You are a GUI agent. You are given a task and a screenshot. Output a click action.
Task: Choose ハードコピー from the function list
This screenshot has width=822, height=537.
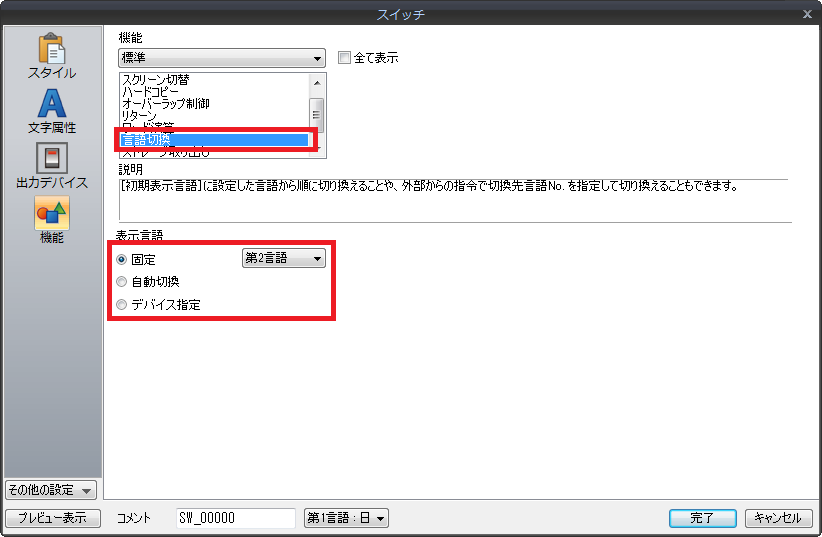click(x=150, y=91)
